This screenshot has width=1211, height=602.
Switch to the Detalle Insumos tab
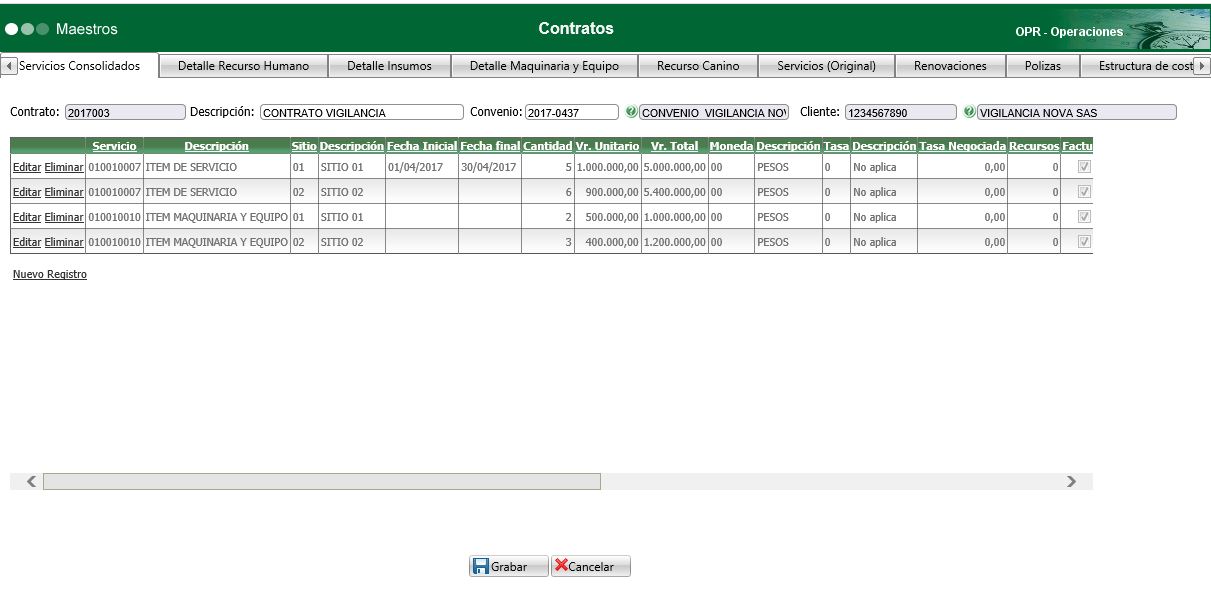click(389, 66)
